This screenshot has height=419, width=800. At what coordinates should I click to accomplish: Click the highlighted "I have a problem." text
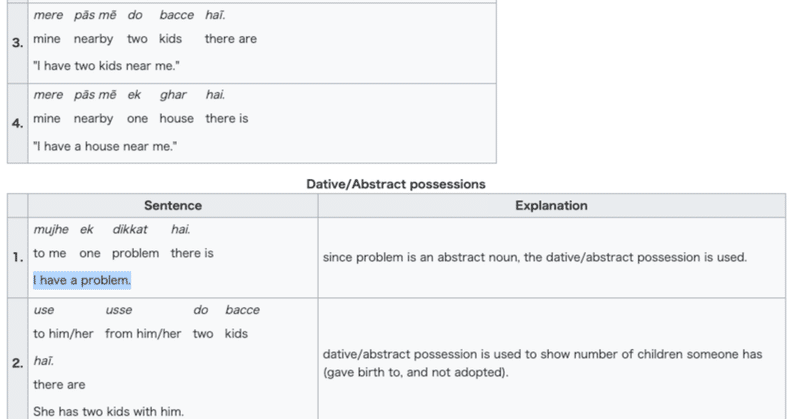point(82,280)
